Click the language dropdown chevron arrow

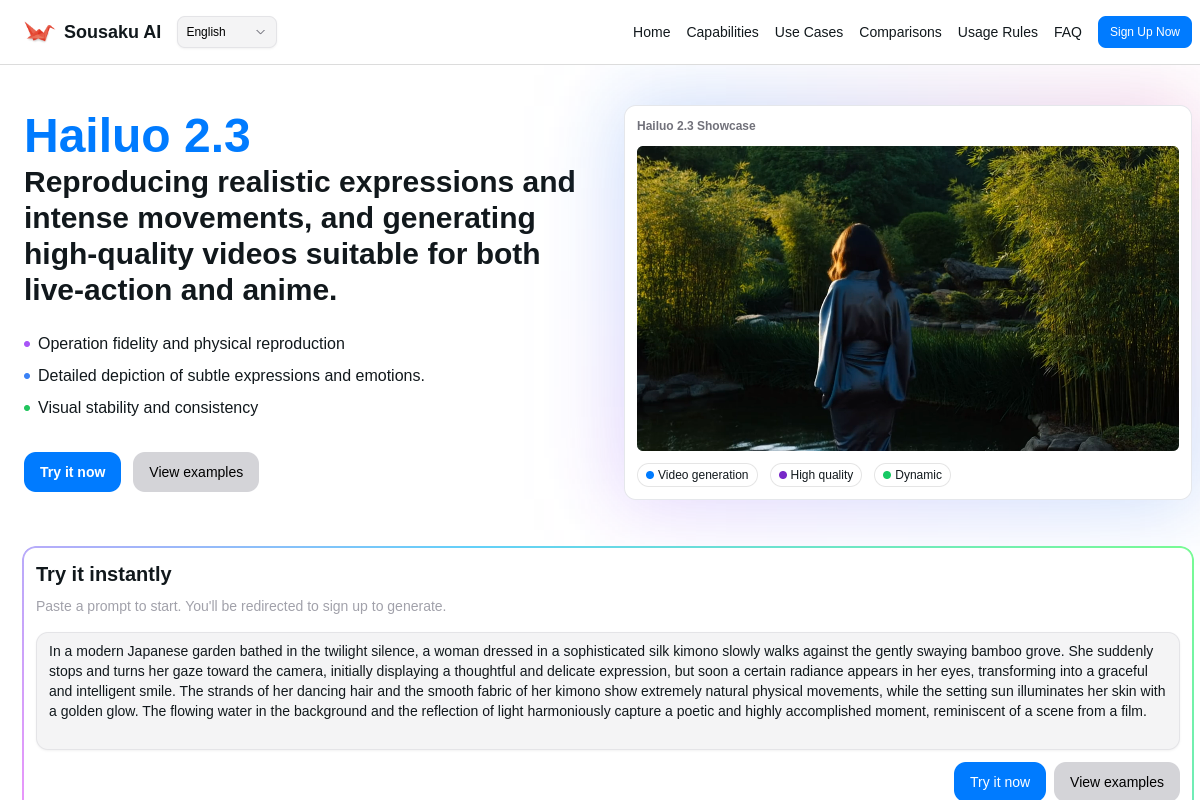[x=260, y=32]
